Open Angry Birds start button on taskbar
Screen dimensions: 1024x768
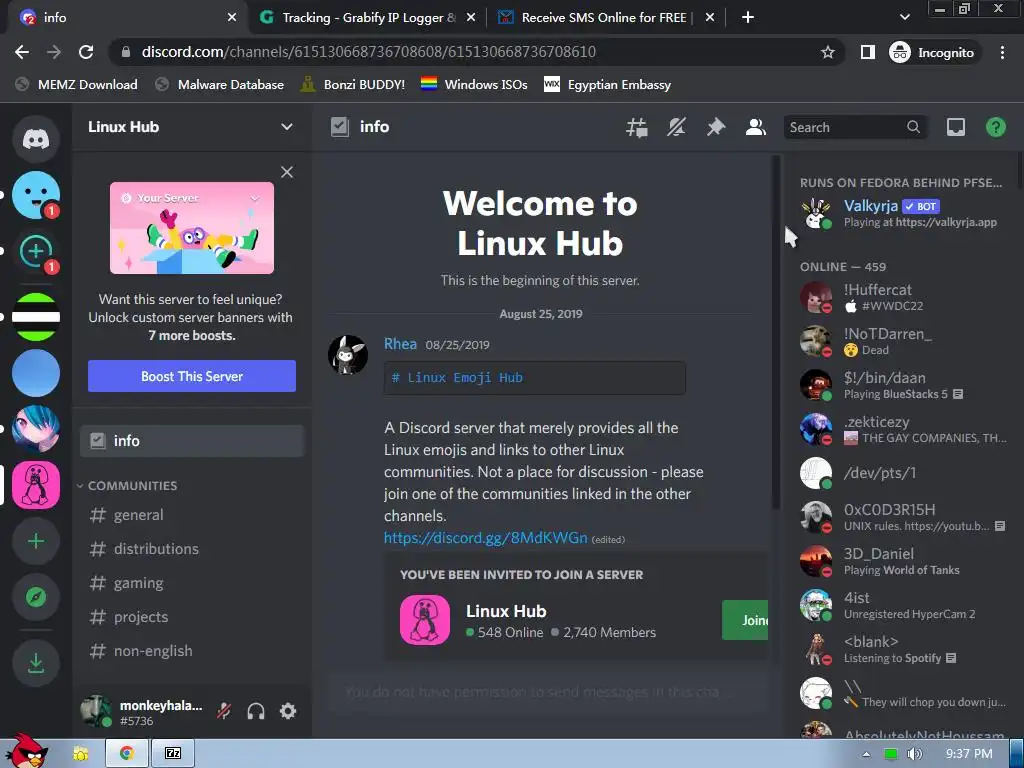coord(25,751)
